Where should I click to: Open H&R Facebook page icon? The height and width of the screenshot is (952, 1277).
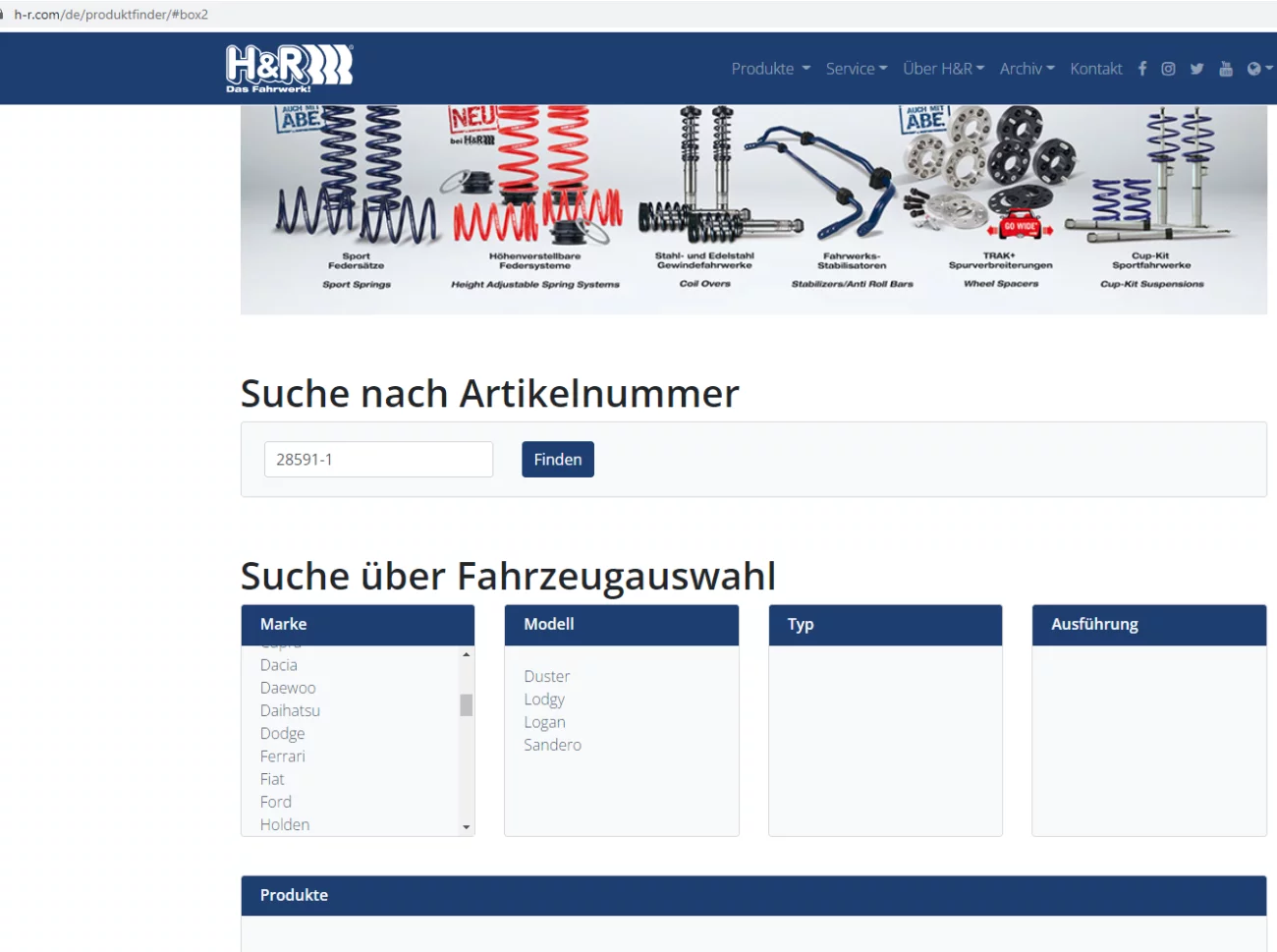click(1141, 69)
